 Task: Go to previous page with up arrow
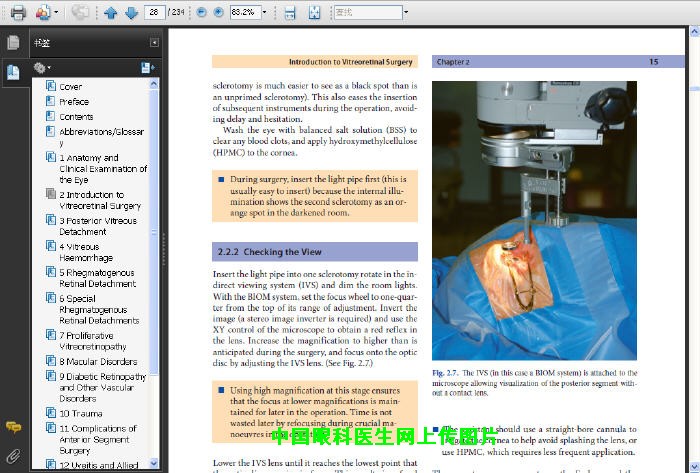click(110, 12)
